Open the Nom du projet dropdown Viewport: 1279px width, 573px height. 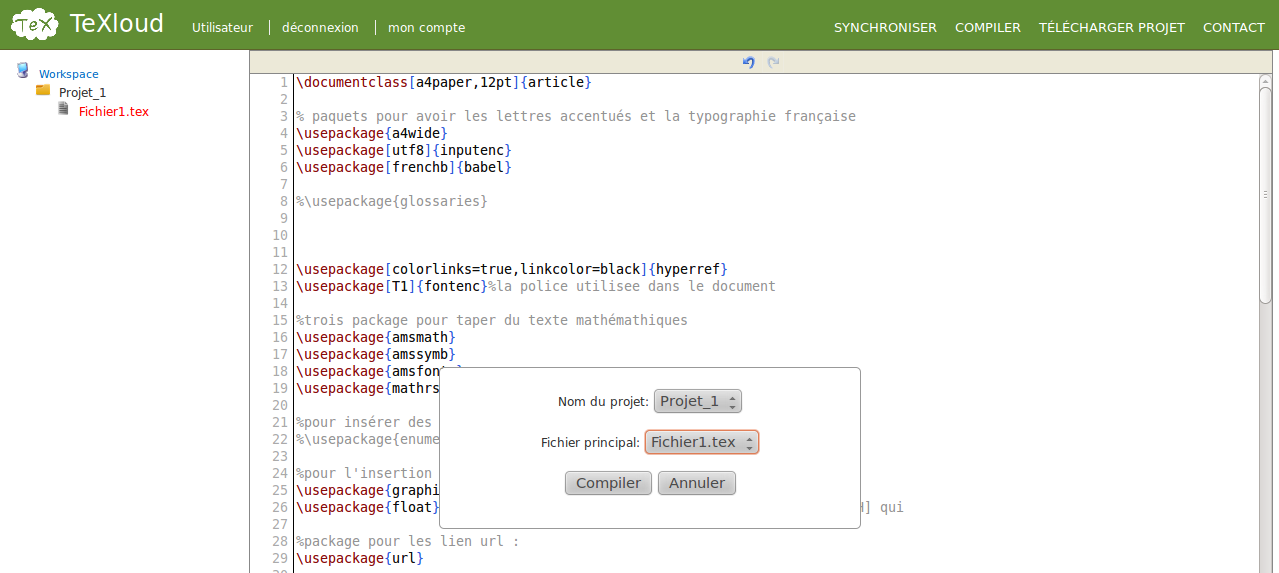pos(698,401)
